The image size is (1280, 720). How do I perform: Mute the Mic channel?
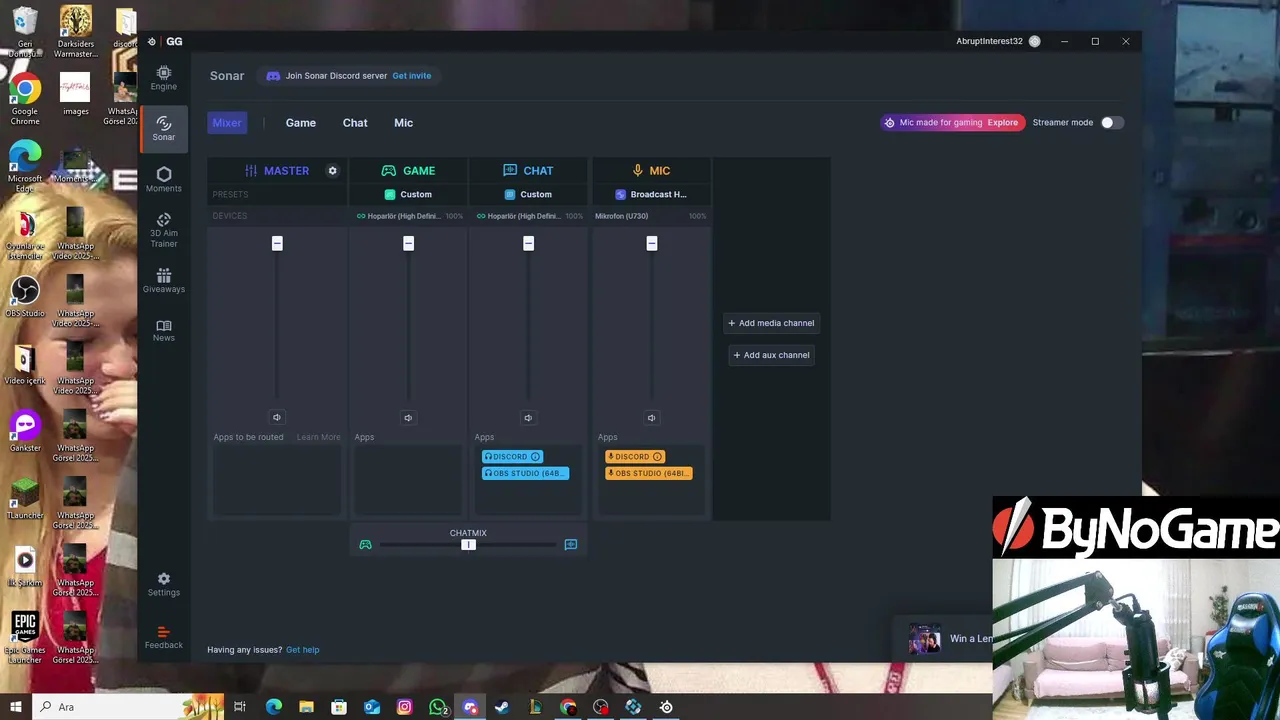pyautogui.click(x=651, y=418)
